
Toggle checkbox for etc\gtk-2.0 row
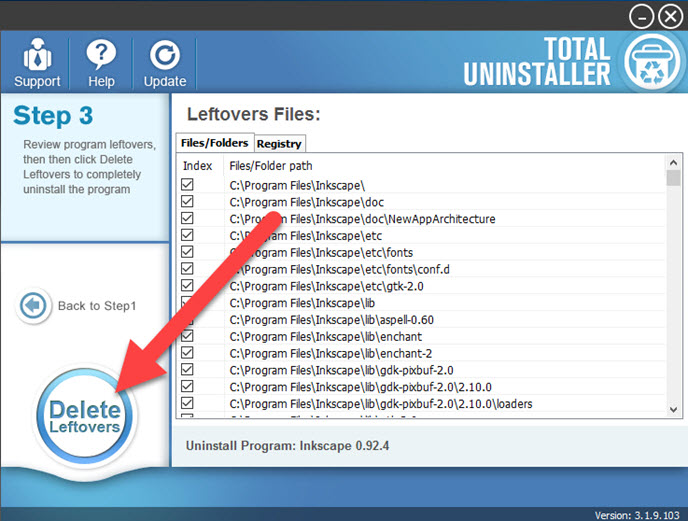tap(187, 285)
